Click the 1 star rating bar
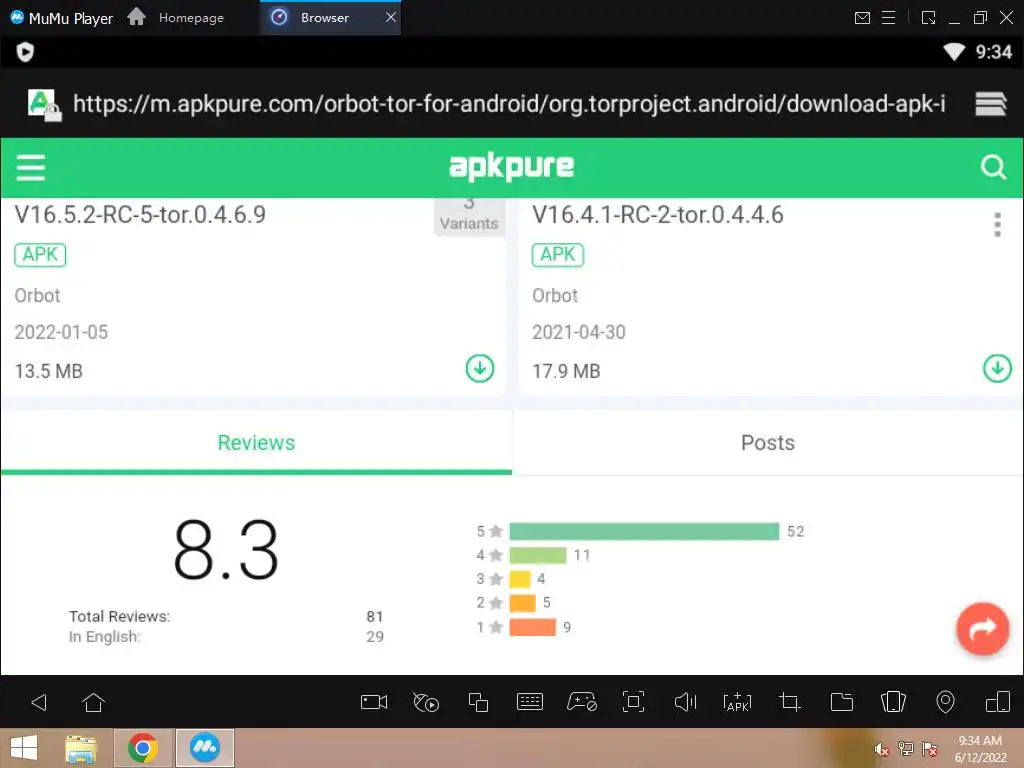Image resolution: width=1024 pixels, height=768 pixels. tap(532, 627)
